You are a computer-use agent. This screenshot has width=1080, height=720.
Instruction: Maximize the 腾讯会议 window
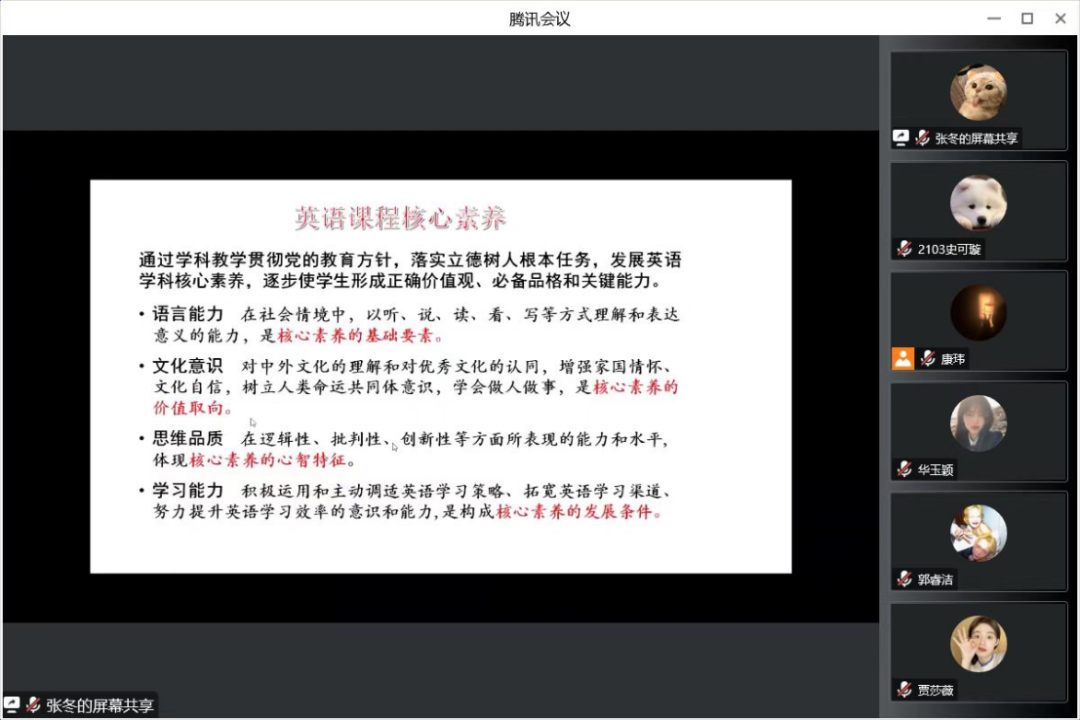point(1026,18)
